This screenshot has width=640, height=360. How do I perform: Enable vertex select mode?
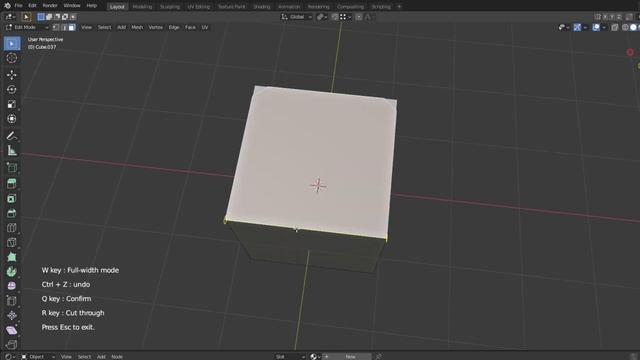click(56, 27)
